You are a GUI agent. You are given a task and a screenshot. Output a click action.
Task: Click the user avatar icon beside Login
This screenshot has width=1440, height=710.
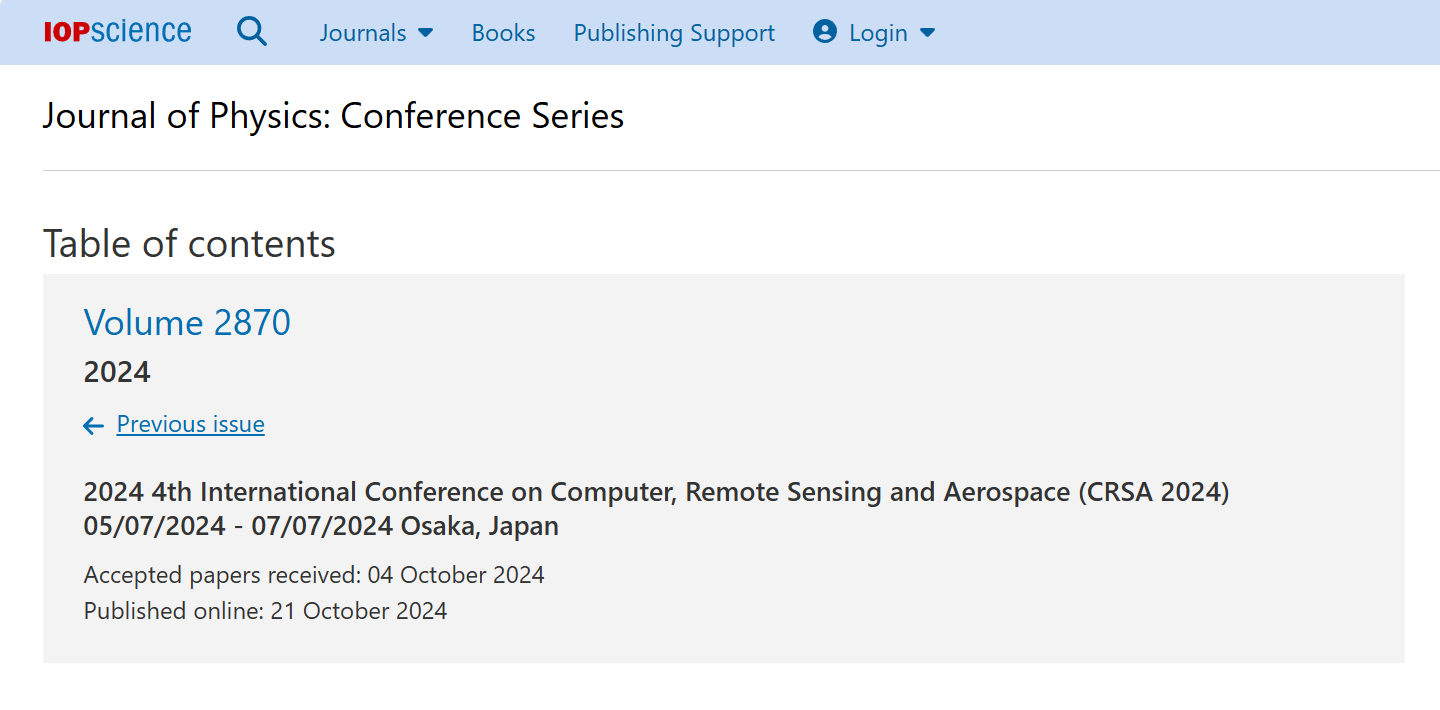coord(825,32)
